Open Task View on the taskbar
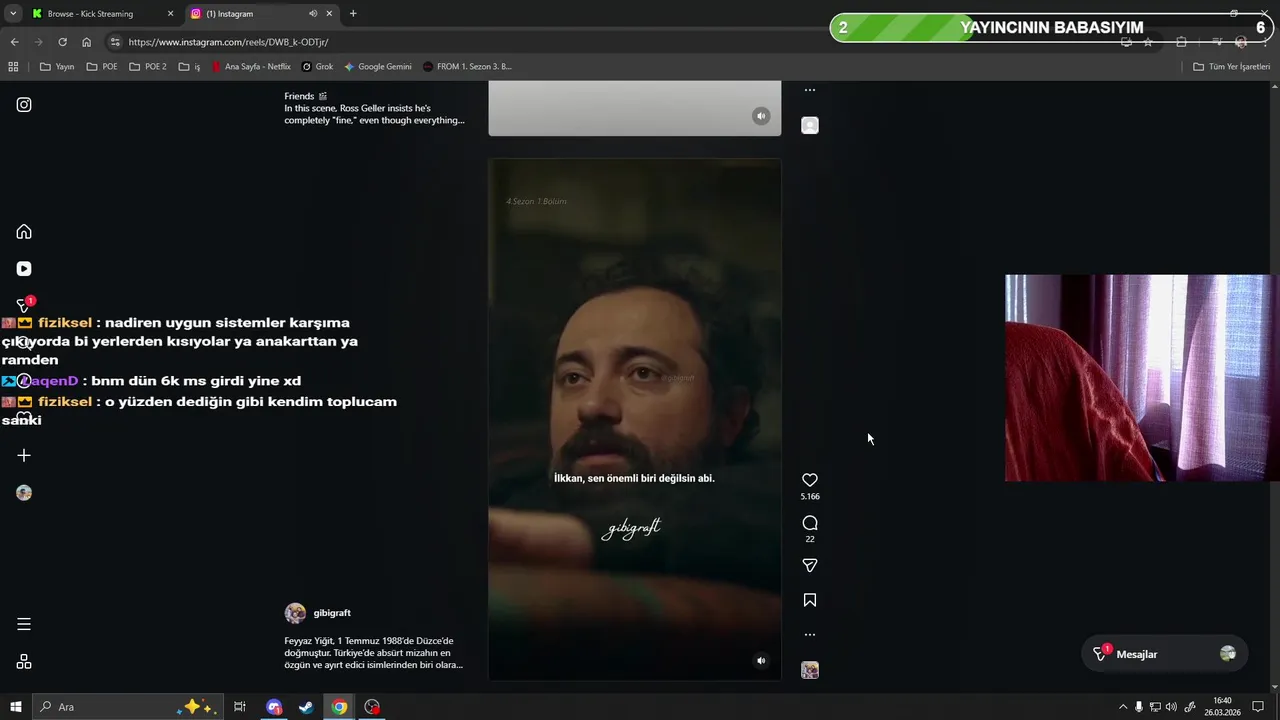 tap(240, 707)
